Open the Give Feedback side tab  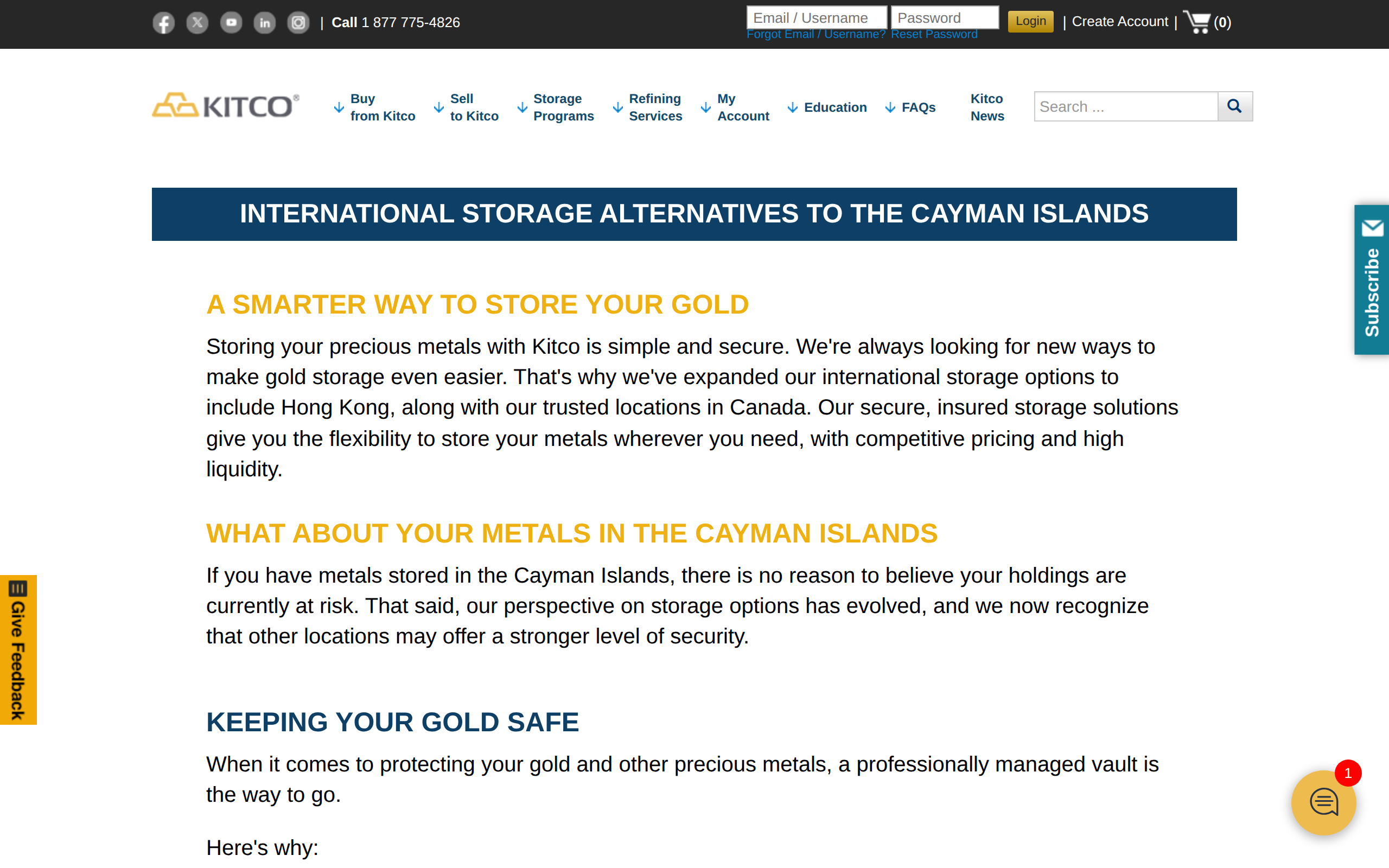pyautogui.click(x=18, y=650)
